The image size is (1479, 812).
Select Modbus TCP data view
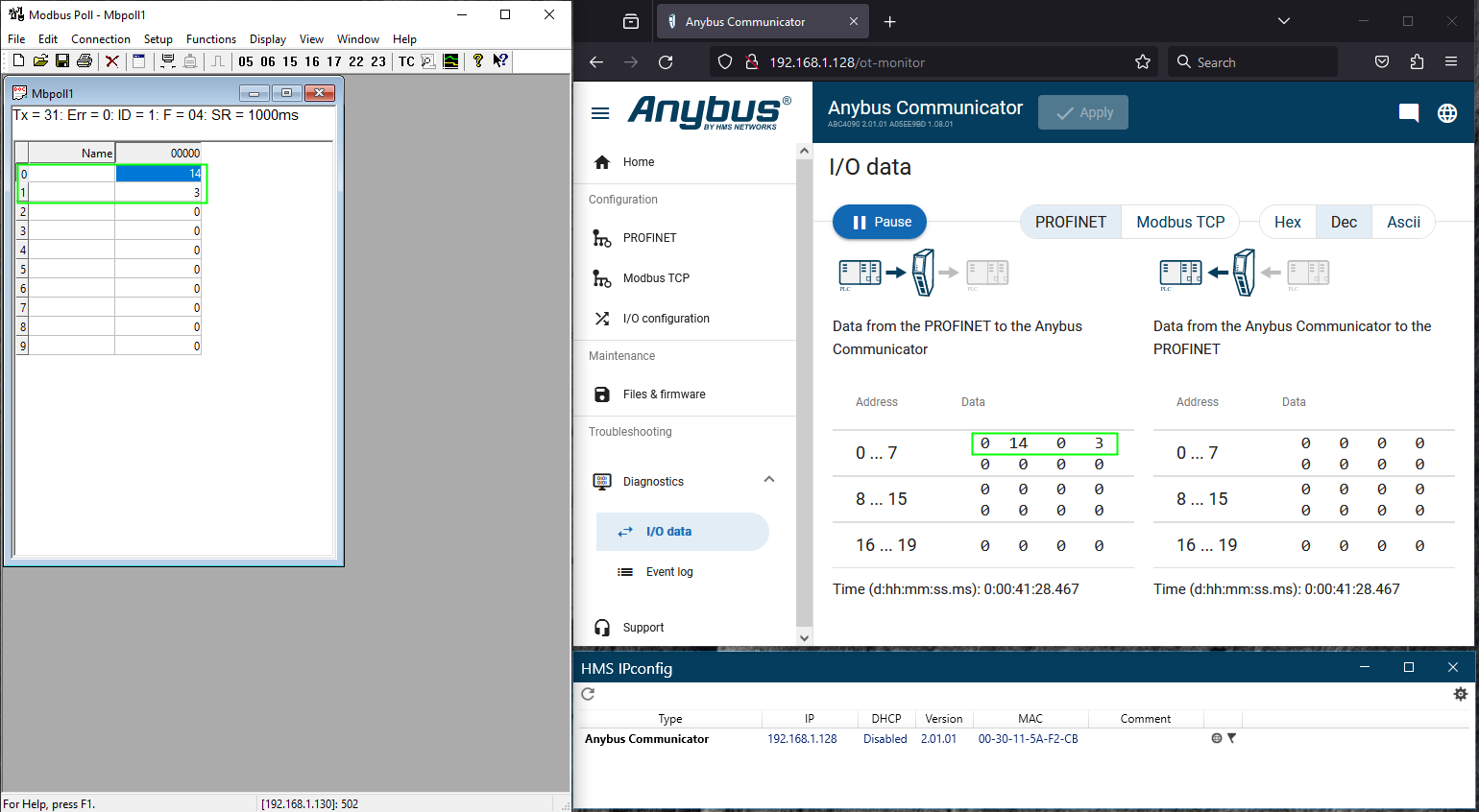pos(1179,222)
